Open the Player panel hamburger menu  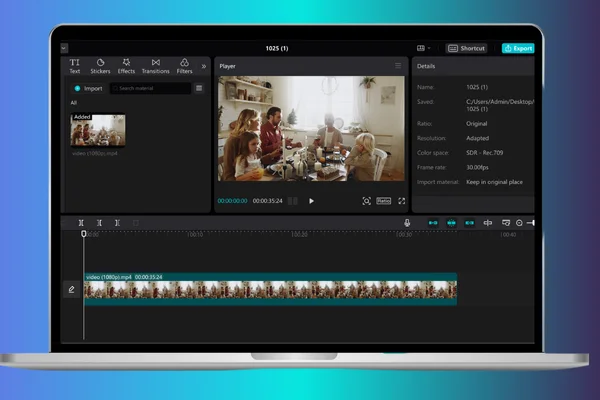(398, 66)
